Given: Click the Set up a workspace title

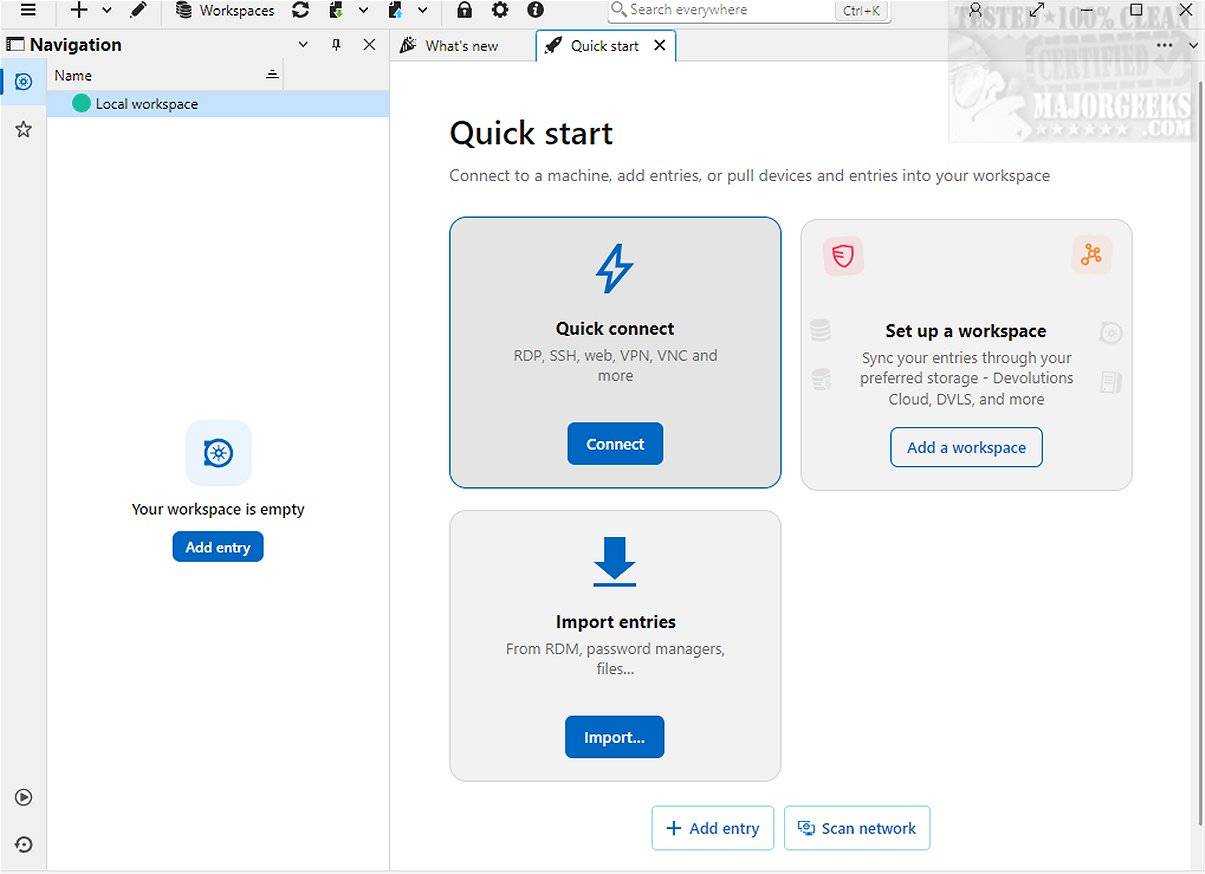Looking at the screenshot, I should pyautogui.click(x=966, y=331).
